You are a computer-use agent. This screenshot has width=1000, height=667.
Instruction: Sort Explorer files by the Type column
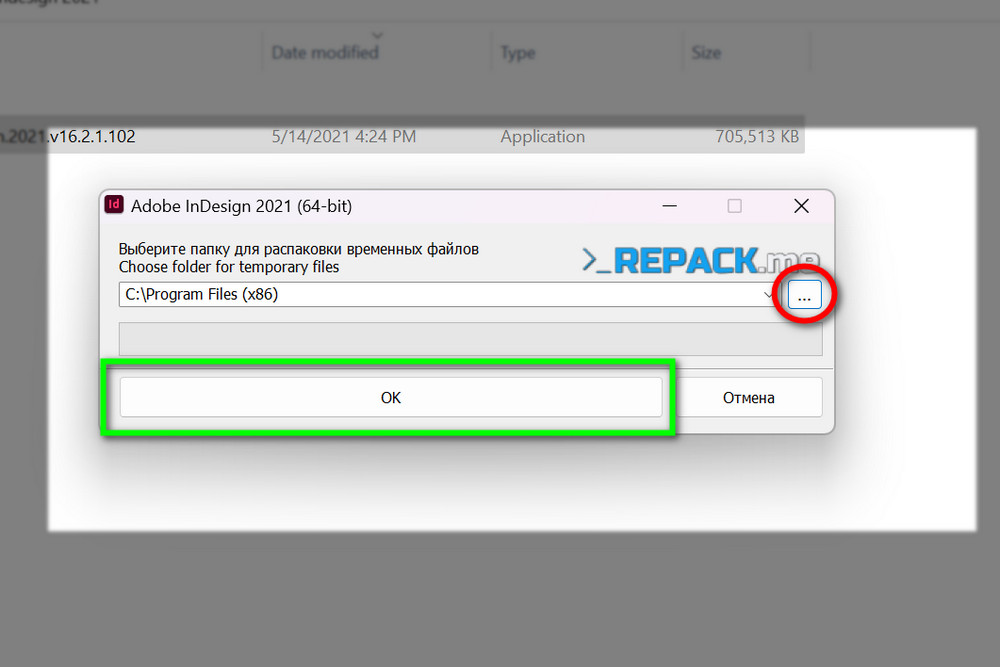click(518, 53)
